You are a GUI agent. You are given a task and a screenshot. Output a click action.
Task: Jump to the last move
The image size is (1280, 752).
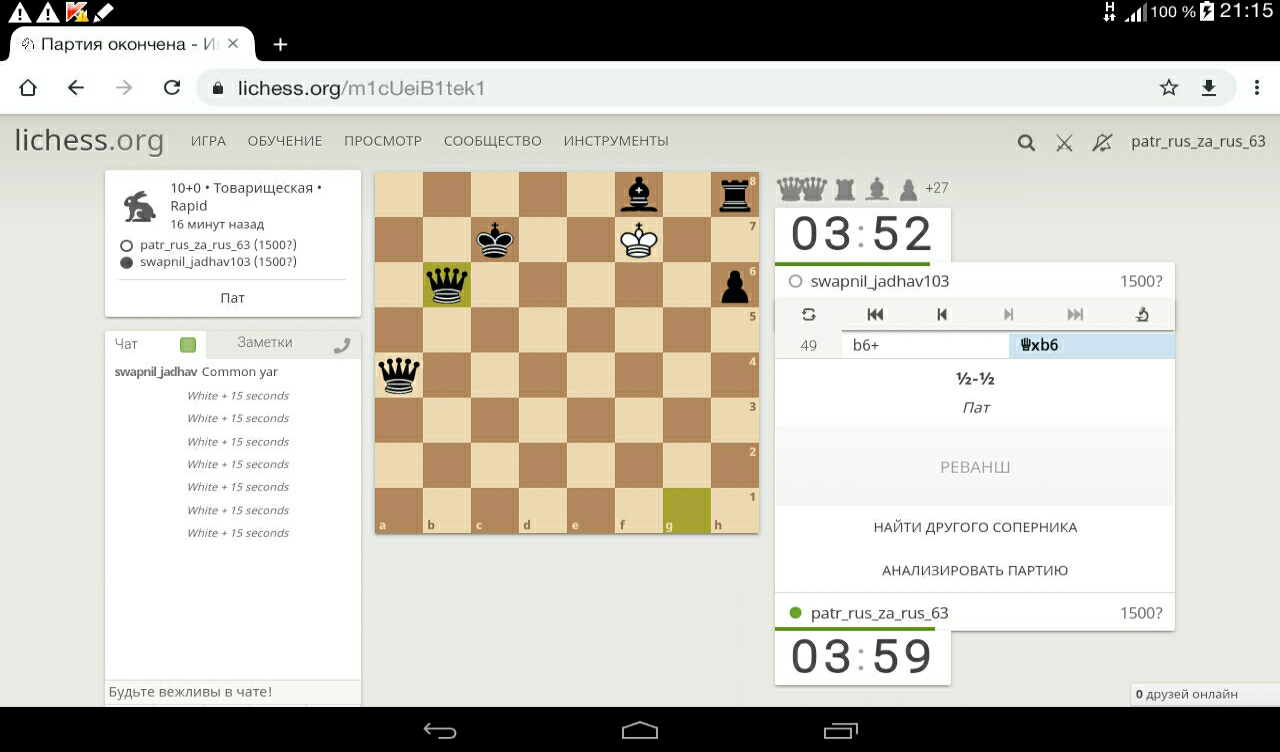(1075, 314)
